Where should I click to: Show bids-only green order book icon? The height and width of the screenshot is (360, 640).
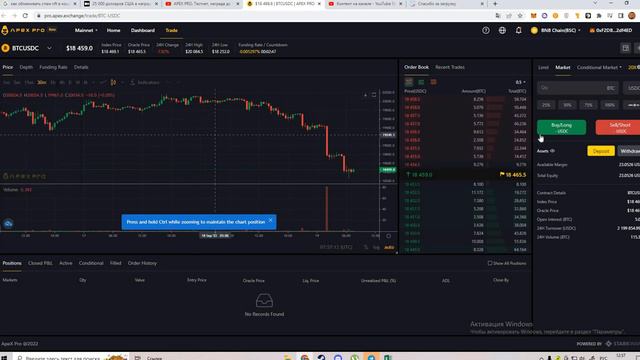(421, 82)
